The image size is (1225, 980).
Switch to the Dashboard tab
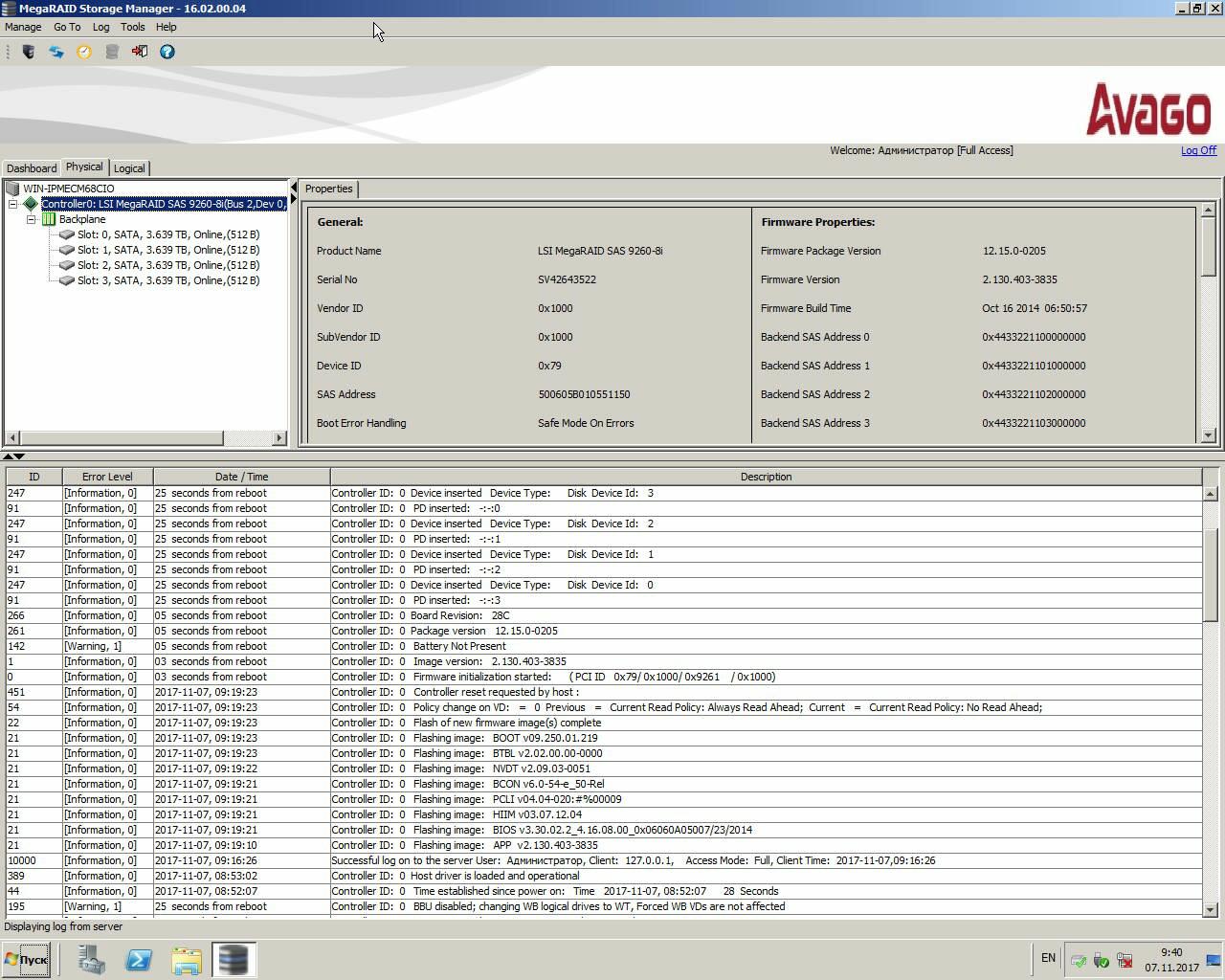pos(32,168)
